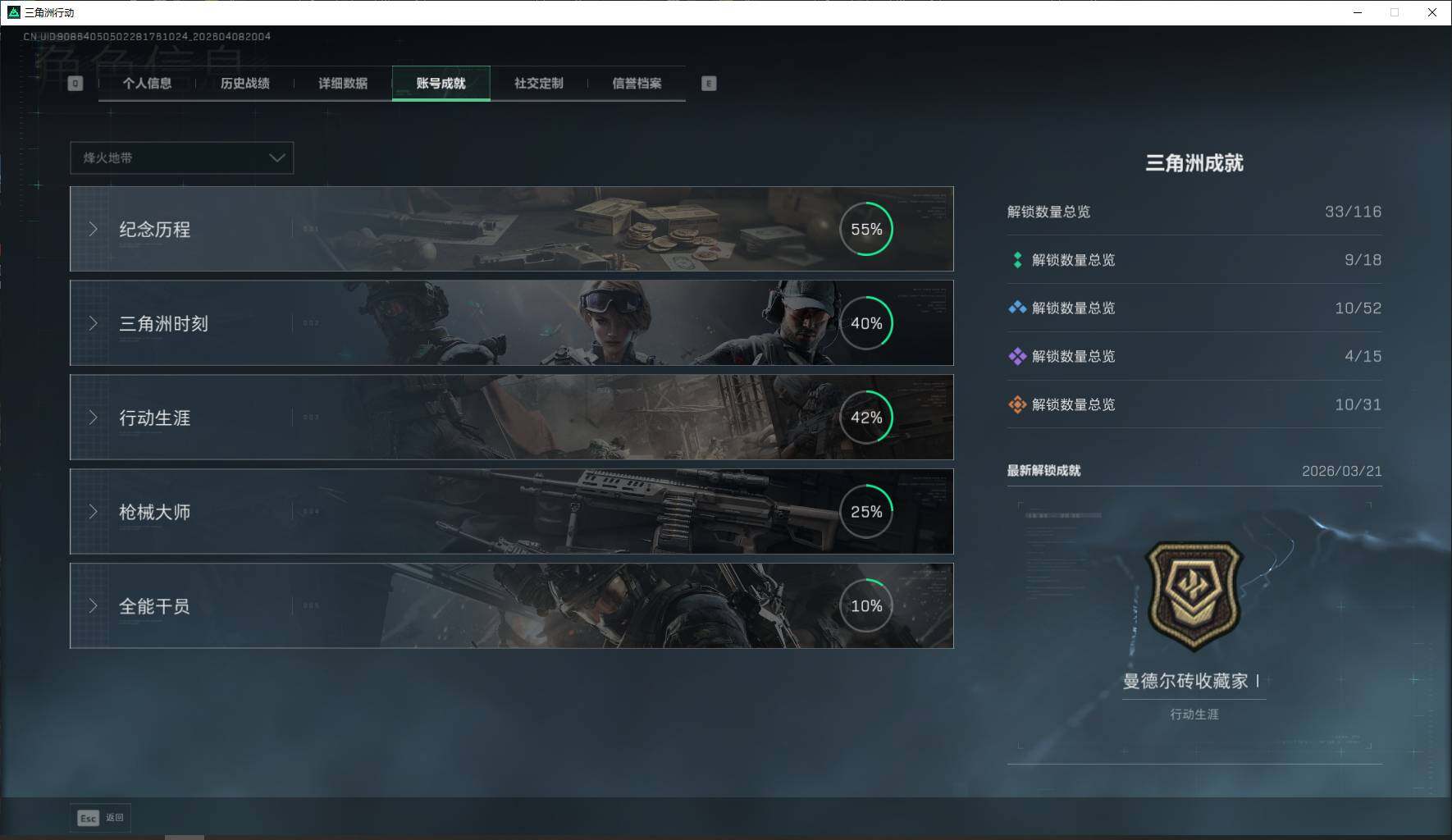This screenshot has height=840, width=1452.
Task: Click the E key next-tab icon
Action: pos(709,83)
